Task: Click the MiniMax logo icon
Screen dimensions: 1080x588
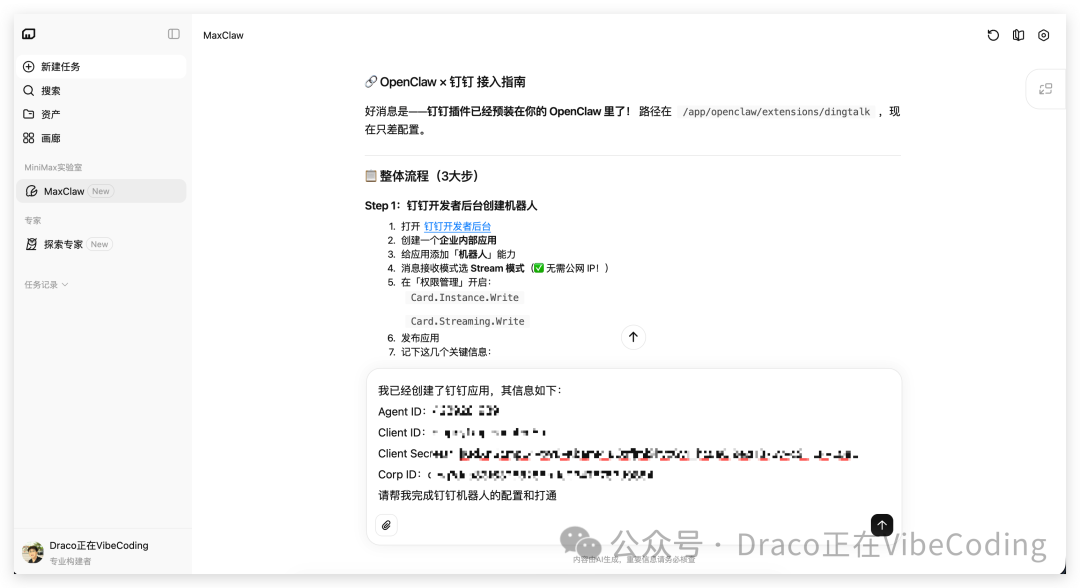Action: pos(28,33)
